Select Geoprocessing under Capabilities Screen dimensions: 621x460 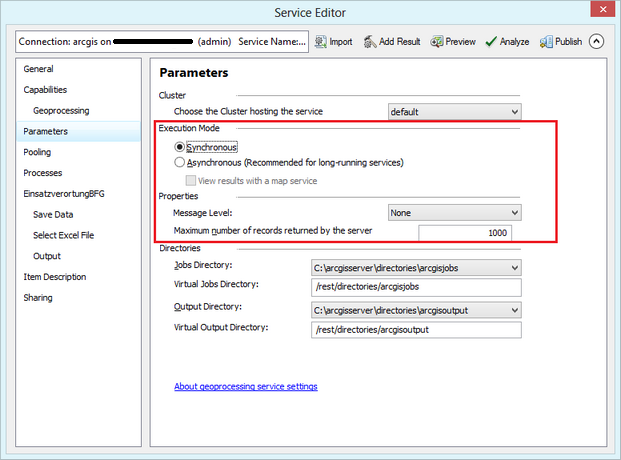coord(61,111)
